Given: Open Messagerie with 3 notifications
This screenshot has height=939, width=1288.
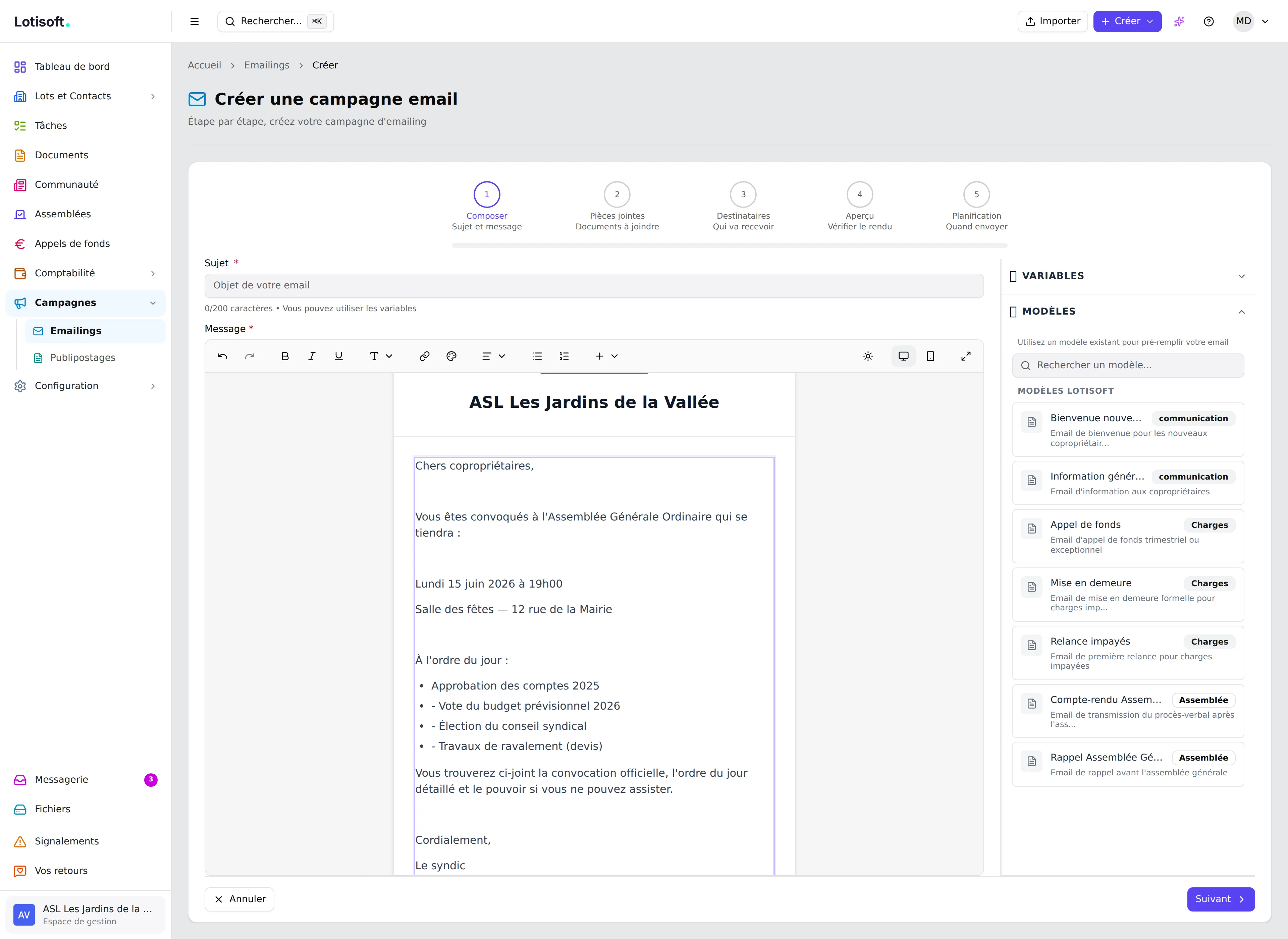Looking at the screenshot, I should point(85,780).
